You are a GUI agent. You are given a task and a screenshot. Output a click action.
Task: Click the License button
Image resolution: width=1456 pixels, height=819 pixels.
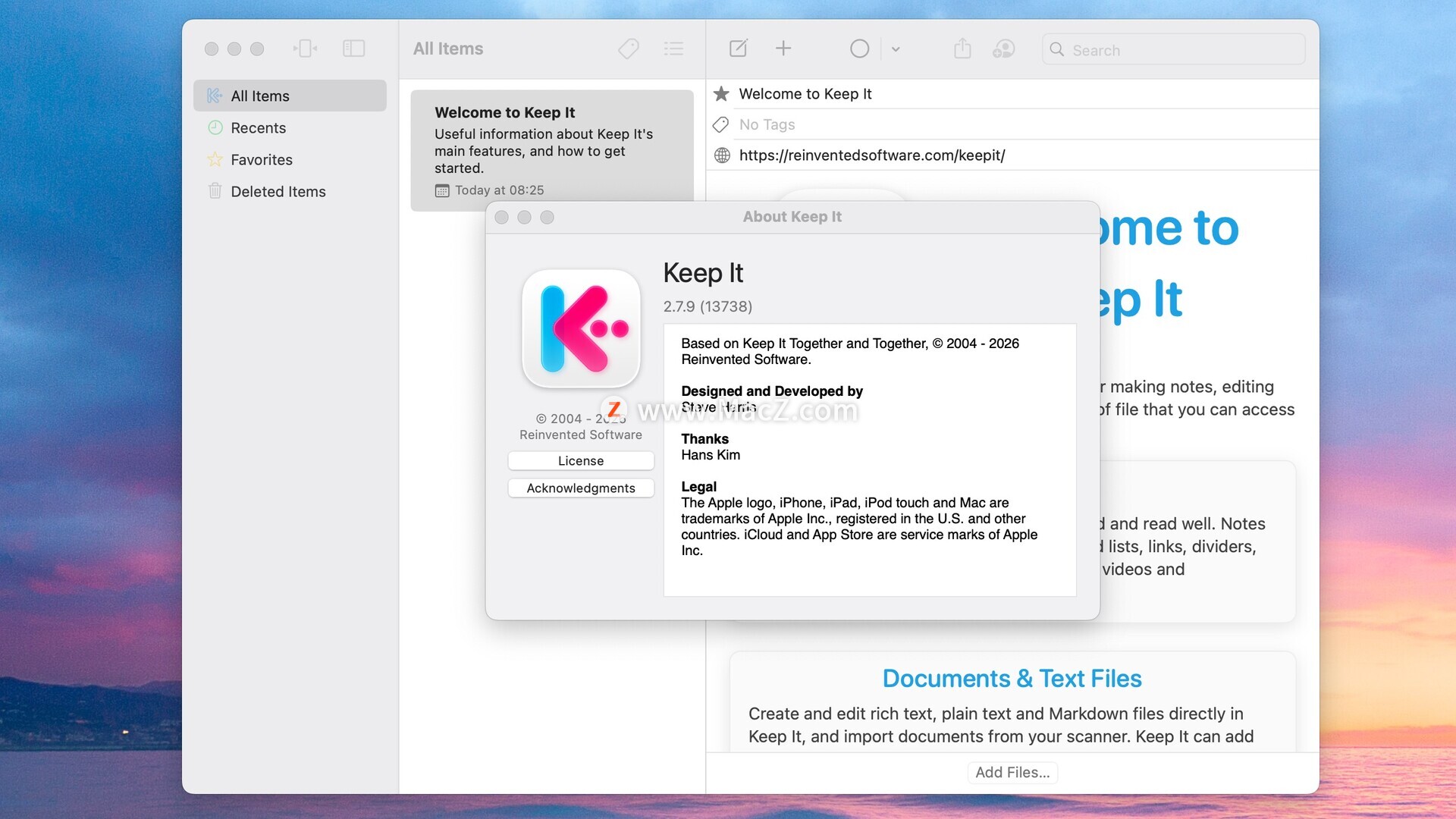tap(581, 461)
